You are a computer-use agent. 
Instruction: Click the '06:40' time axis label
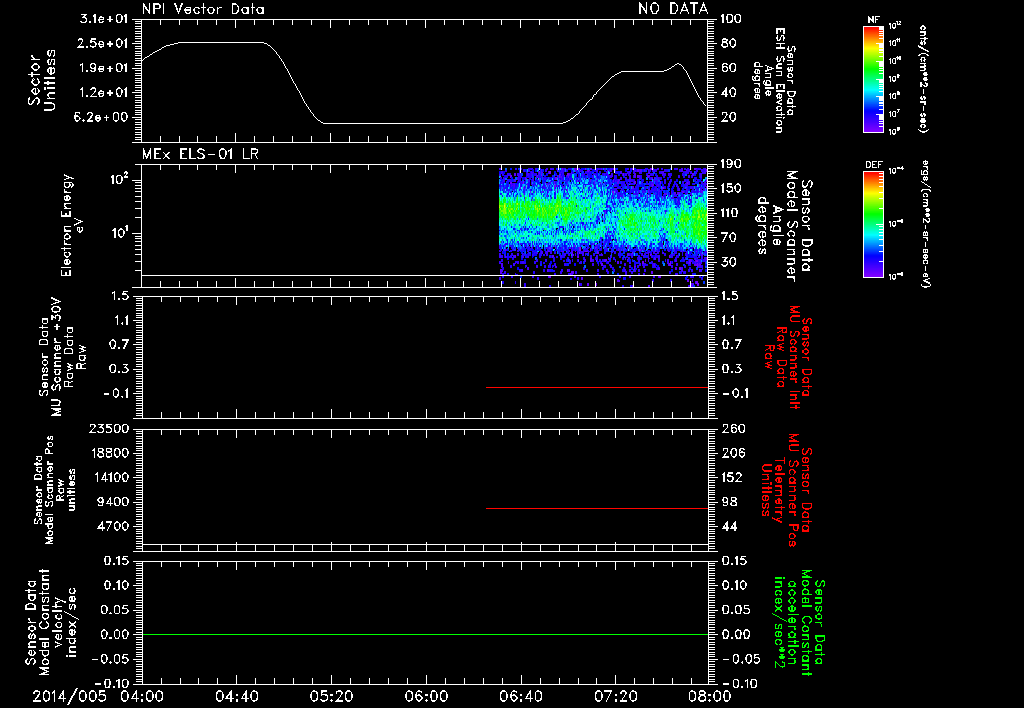tap(520, 696)
